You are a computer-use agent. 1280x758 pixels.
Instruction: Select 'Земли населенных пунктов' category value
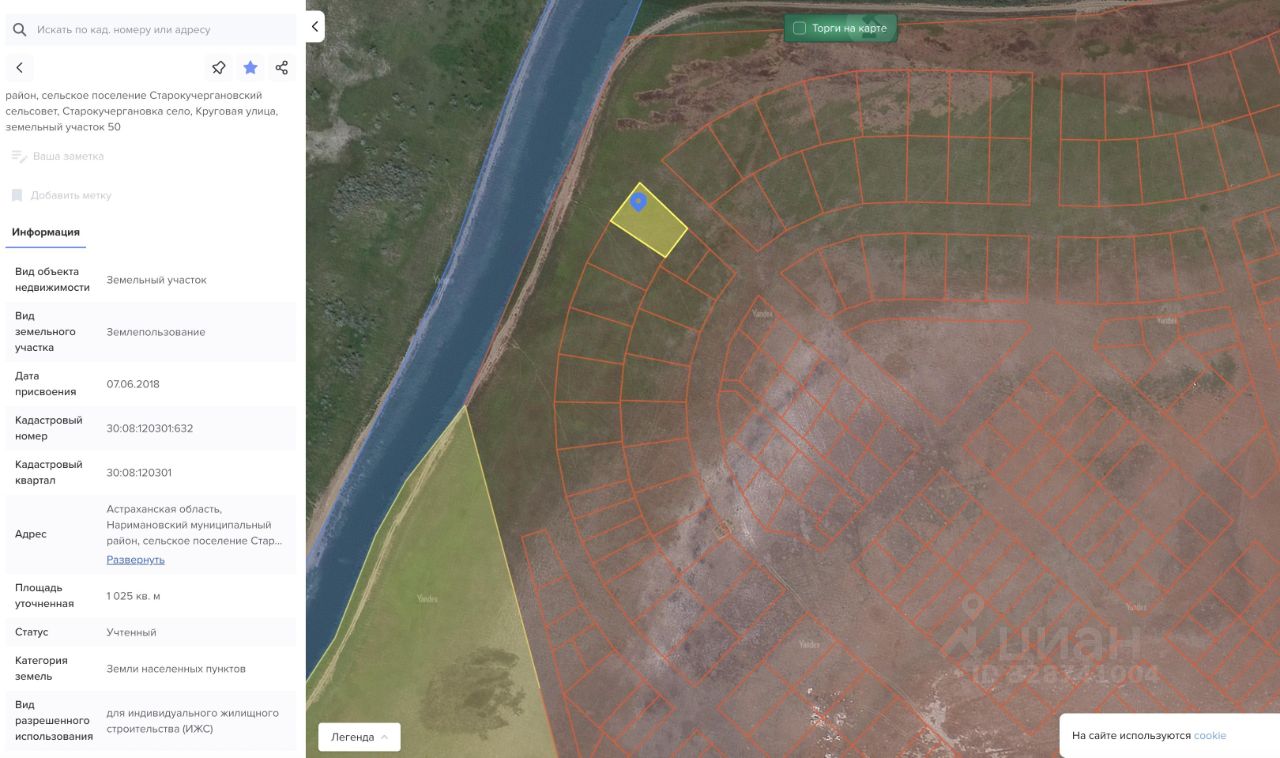(176, 669)
